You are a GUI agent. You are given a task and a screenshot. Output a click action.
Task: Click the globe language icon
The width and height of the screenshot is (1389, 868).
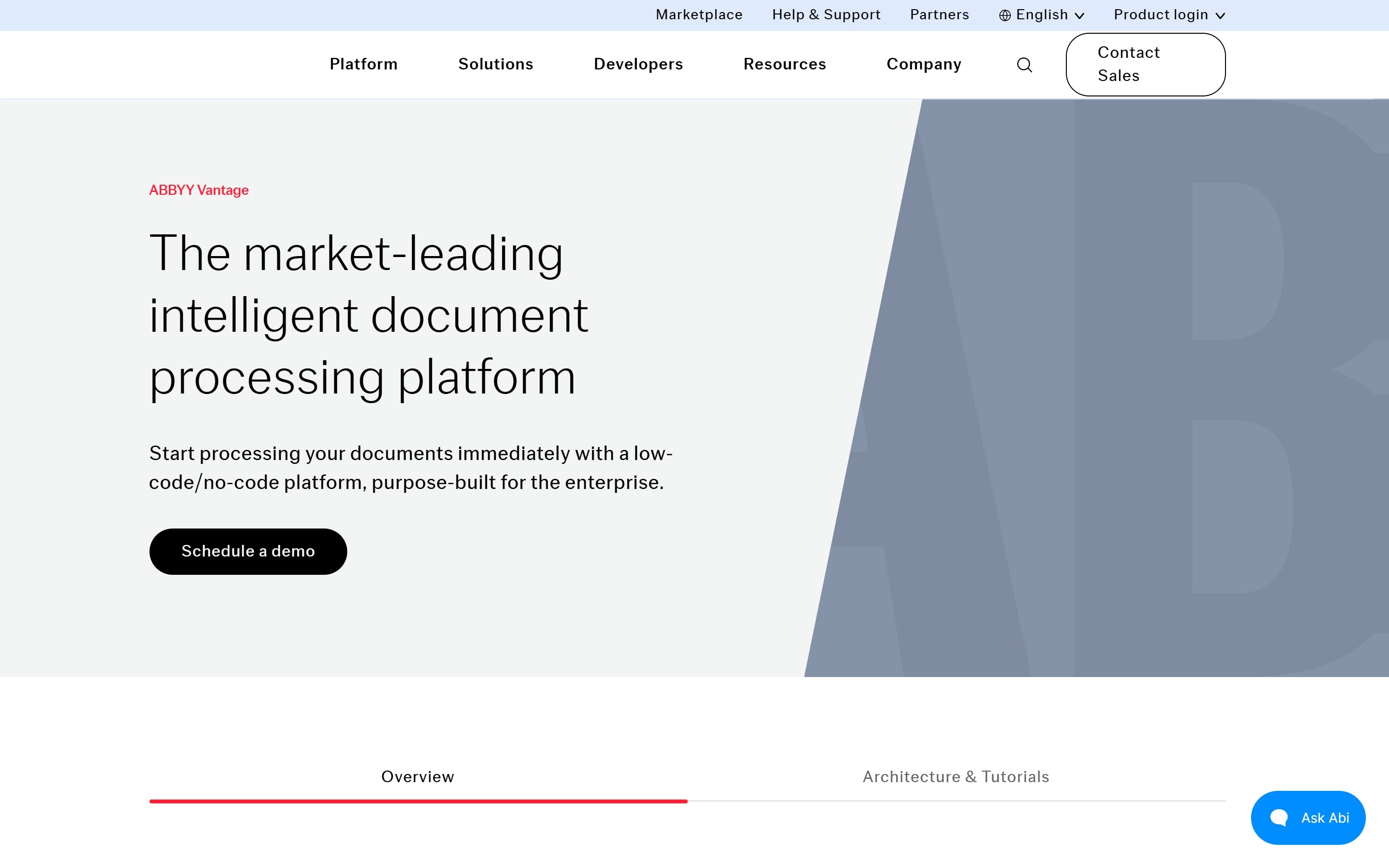point(1005,15)
